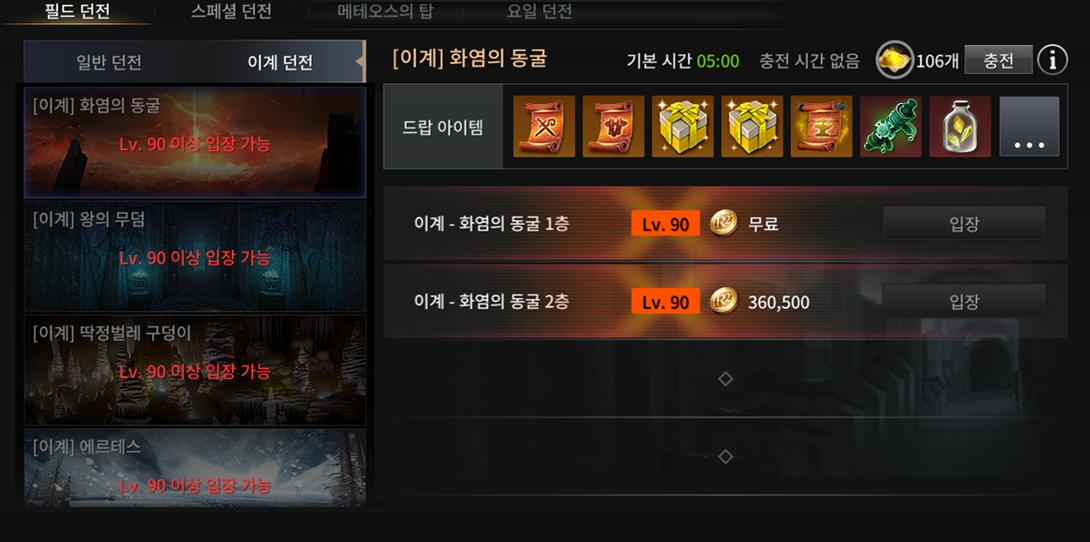Select the green rolled scroll drop item

[891, 126]
